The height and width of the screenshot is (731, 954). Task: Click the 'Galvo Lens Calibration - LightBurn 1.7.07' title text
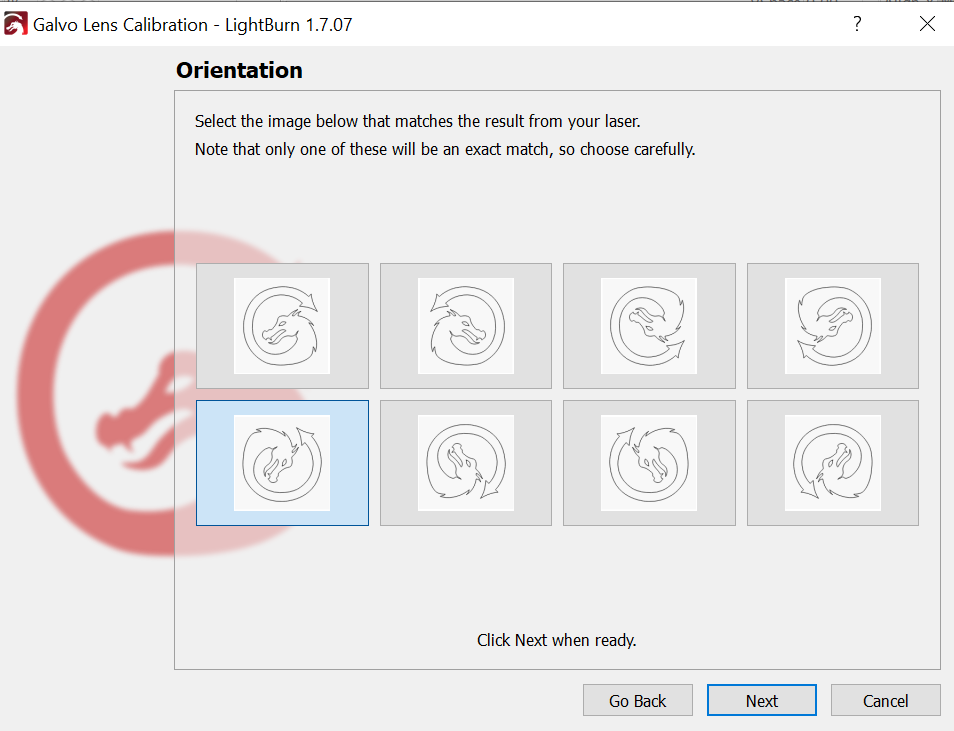pos(192,25)
